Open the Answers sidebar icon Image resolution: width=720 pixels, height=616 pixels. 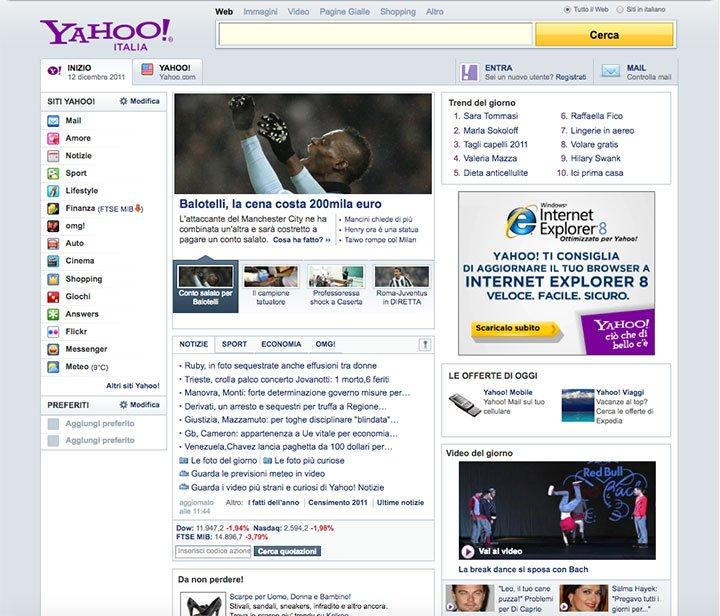[x=53, y=314]
